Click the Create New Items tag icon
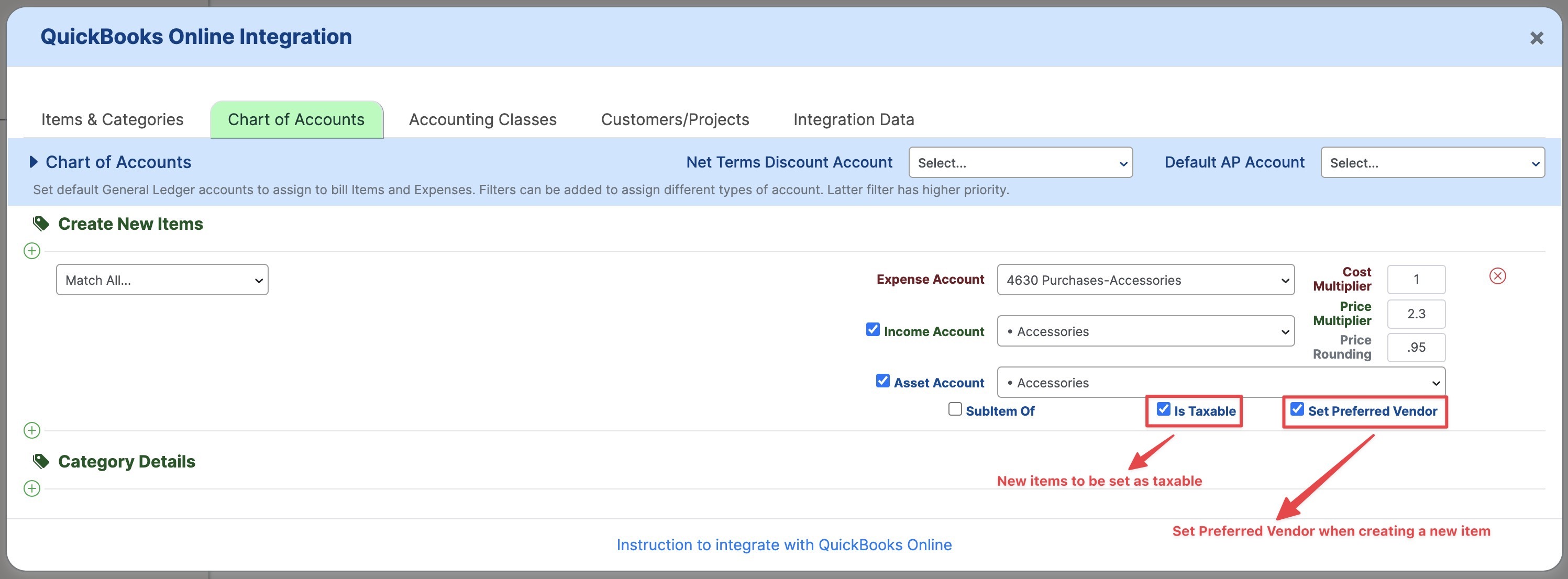Image resolution: width=1568 pixels, height=579 pixels. (x=41, y=224)
